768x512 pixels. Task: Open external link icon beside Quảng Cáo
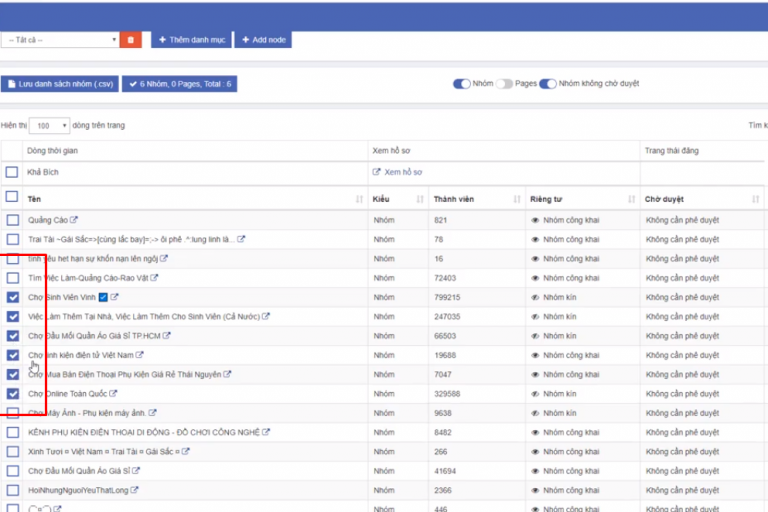click(x=74, y=220)
